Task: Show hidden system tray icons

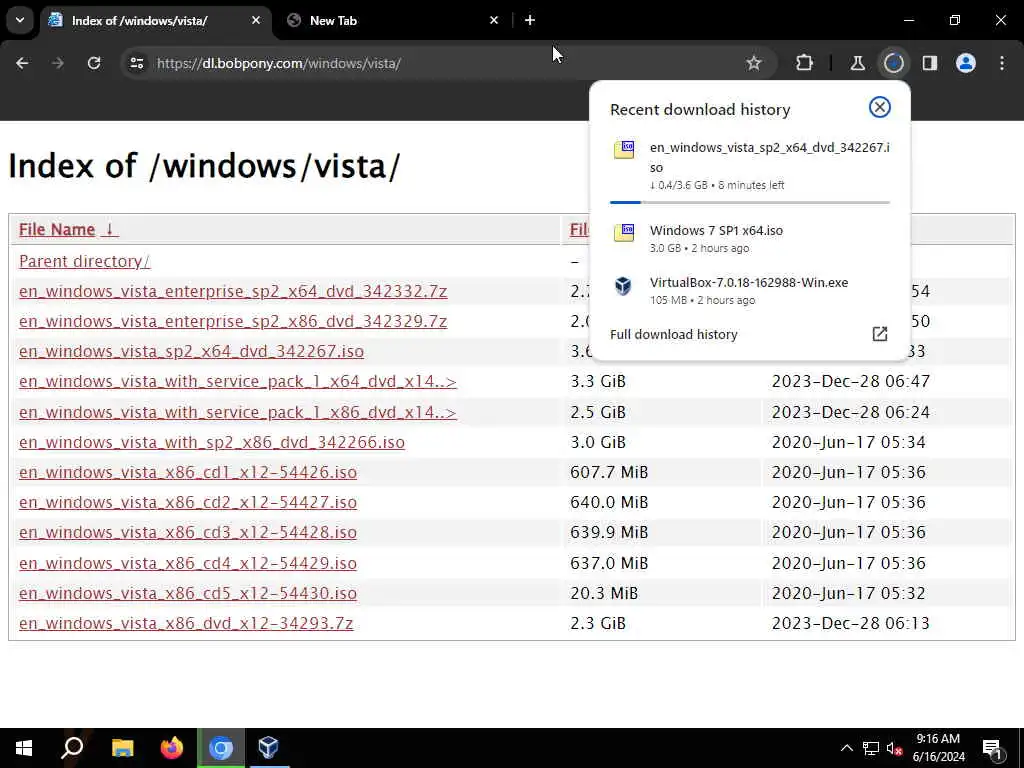Action: click(846, 748)
